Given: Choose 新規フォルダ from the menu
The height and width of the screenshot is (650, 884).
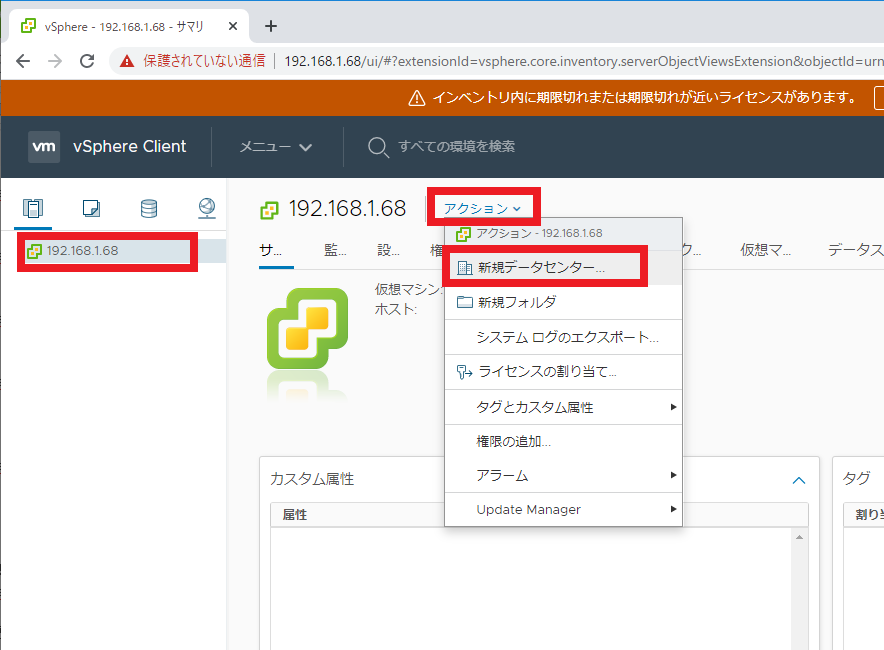Looking at the screenshot, I should point(563,302).
